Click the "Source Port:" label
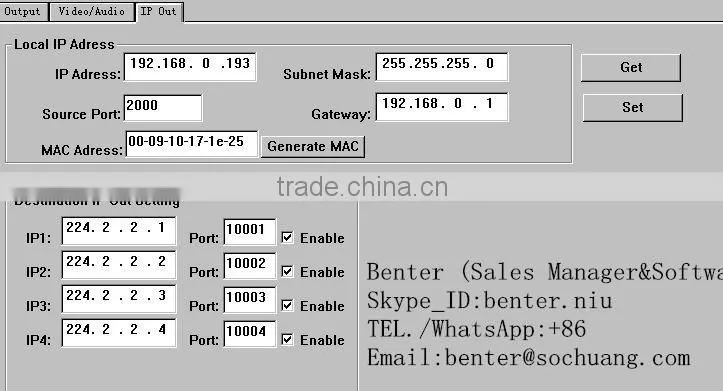The width and height of the screenshot is (723, 391). point(82,114)
